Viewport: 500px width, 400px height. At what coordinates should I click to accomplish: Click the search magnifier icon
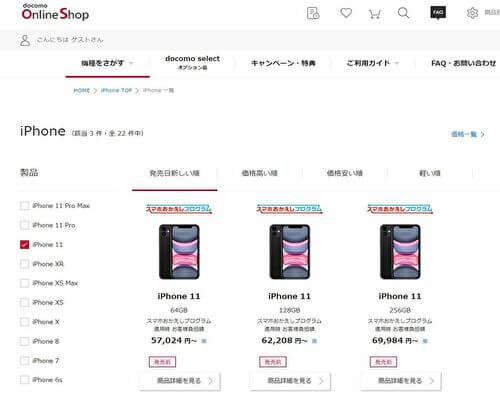tap(403, 13)
